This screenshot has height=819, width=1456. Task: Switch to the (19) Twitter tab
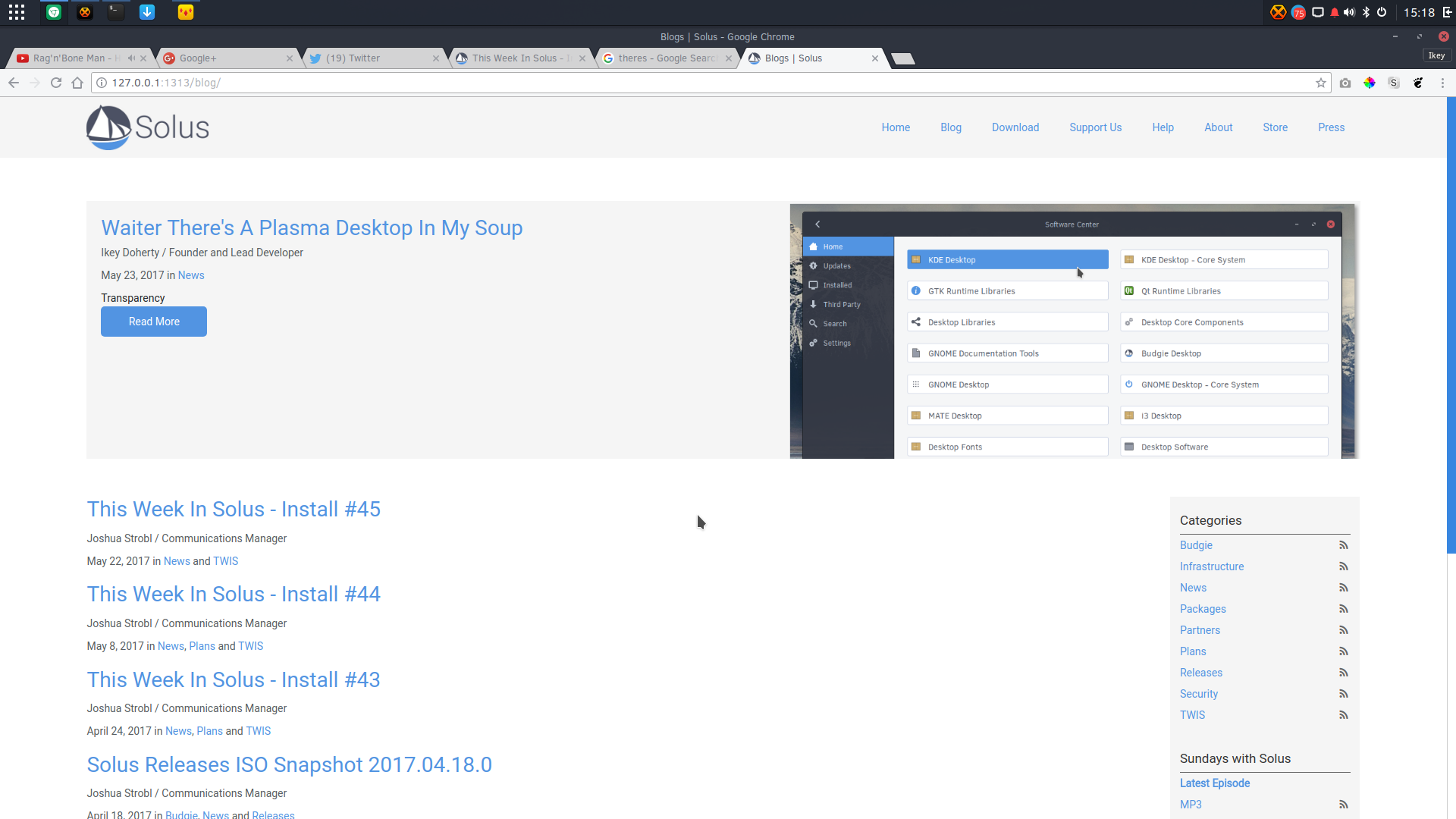(374, 58)
